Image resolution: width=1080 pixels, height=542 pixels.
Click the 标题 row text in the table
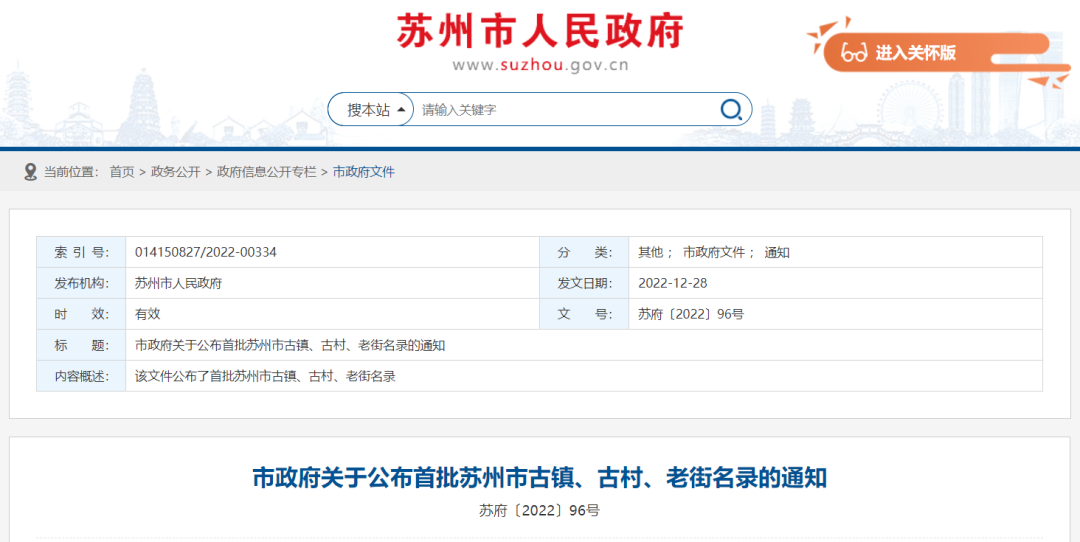tap(290, 345)
